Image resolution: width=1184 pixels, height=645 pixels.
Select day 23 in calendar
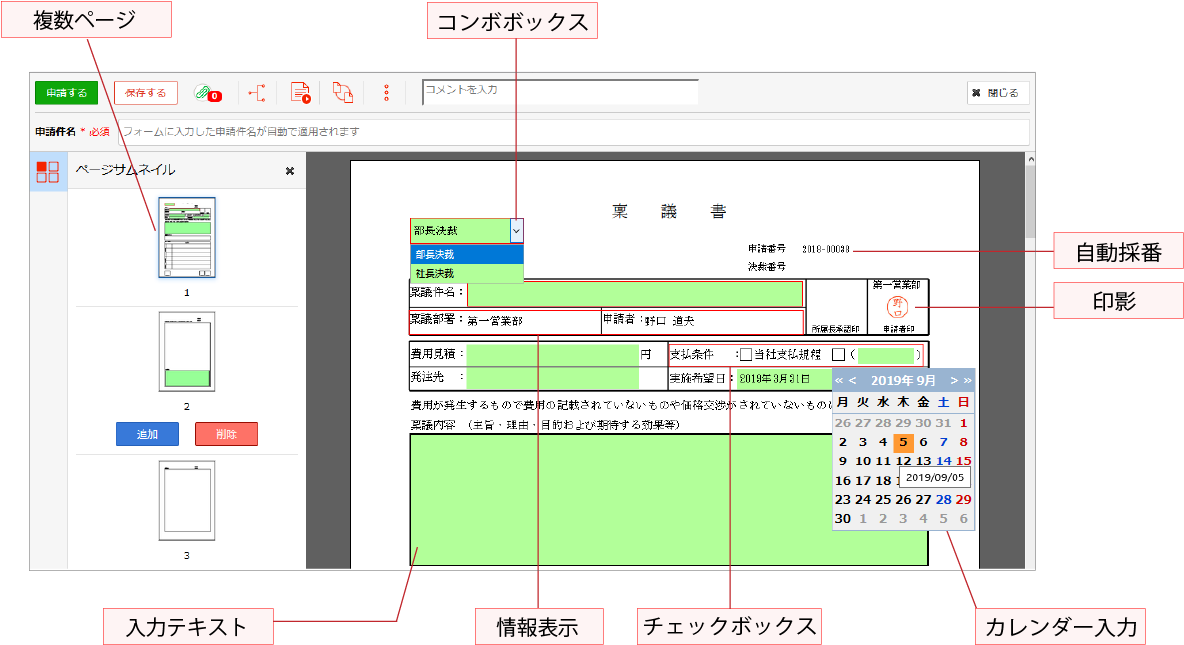tap(843, 499)
